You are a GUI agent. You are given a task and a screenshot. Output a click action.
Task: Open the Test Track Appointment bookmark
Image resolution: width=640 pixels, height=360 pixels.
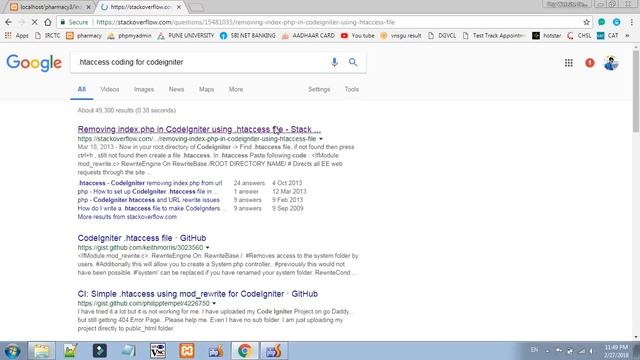pos(494,36)
